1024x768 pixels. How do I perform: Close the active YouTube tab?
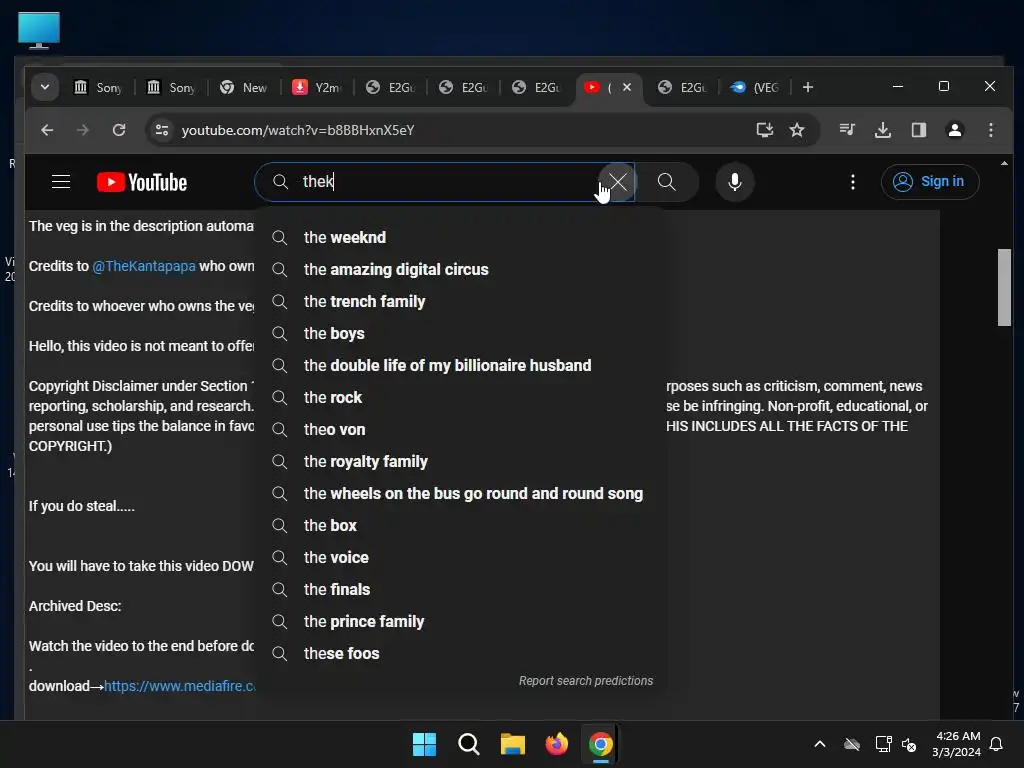coord(627,87)
